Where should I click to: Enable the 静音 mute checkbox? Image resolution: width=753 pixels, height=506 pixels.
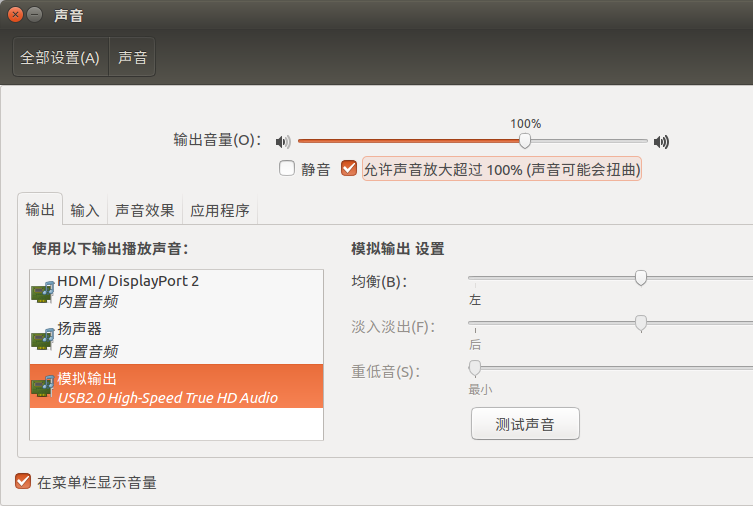coord(287,169)
